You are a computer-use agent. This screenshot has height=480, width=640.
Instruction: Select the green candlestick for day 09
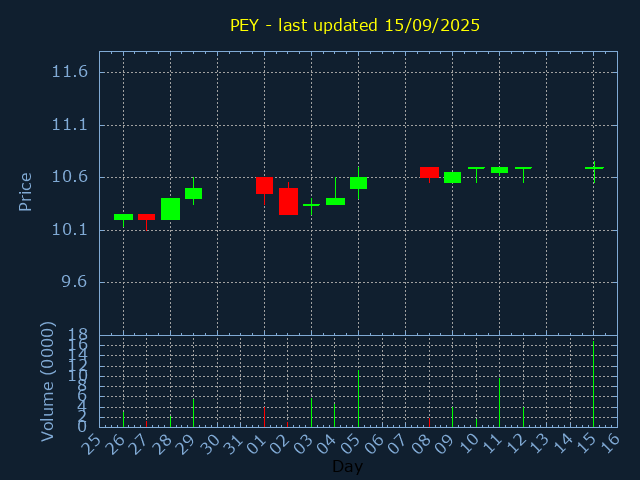[452, 178]
